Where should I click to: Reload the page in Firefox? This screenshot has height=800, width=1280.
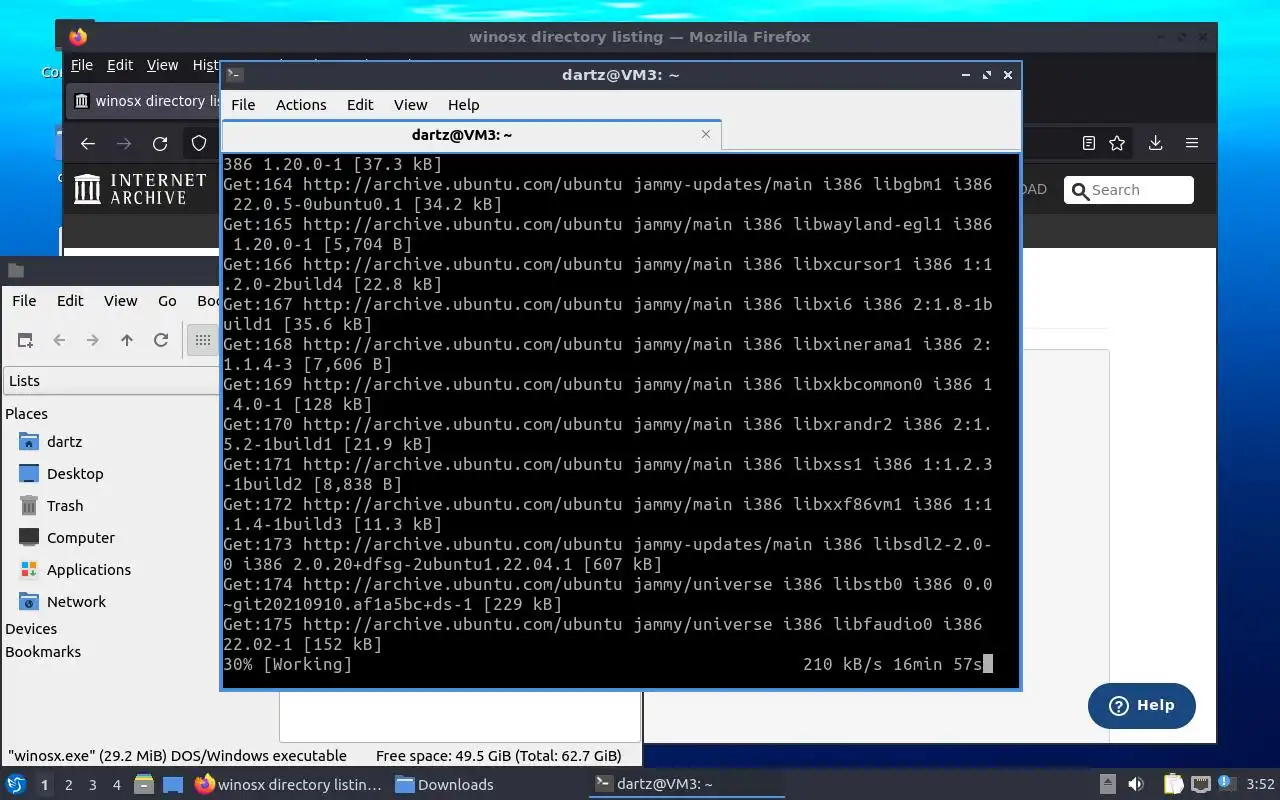click(160, 144)
